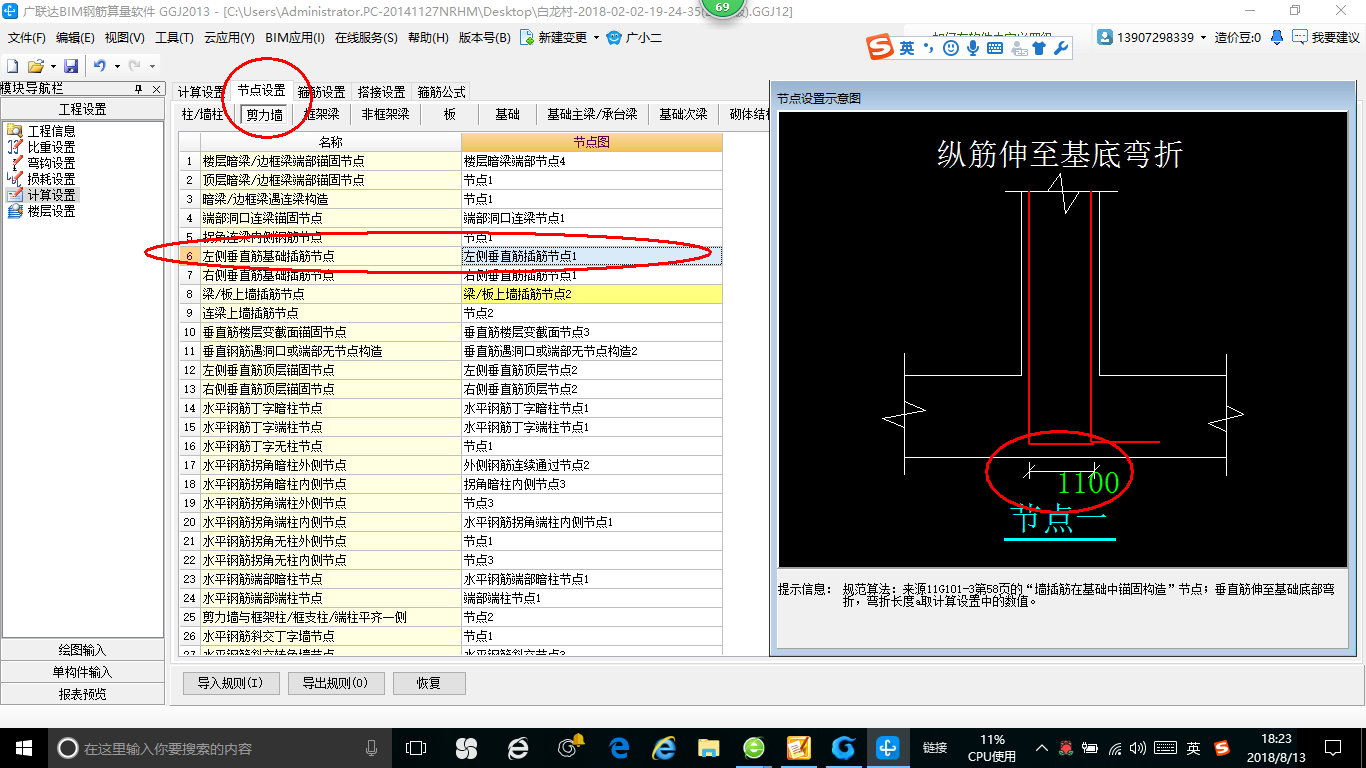
Task: Open the 文件(F) menu
Action: [27, 38]
